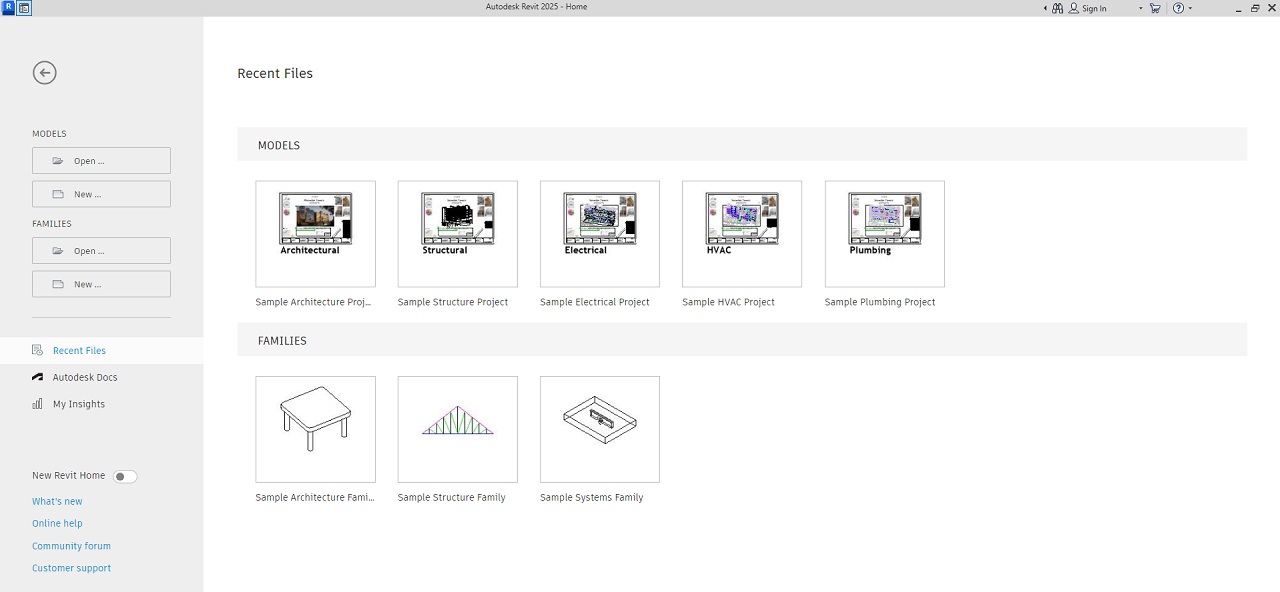Open Sample Architecture Family table thumbnail
The height and width of the screenshot is (592, 1280).
tap(315, 429)
